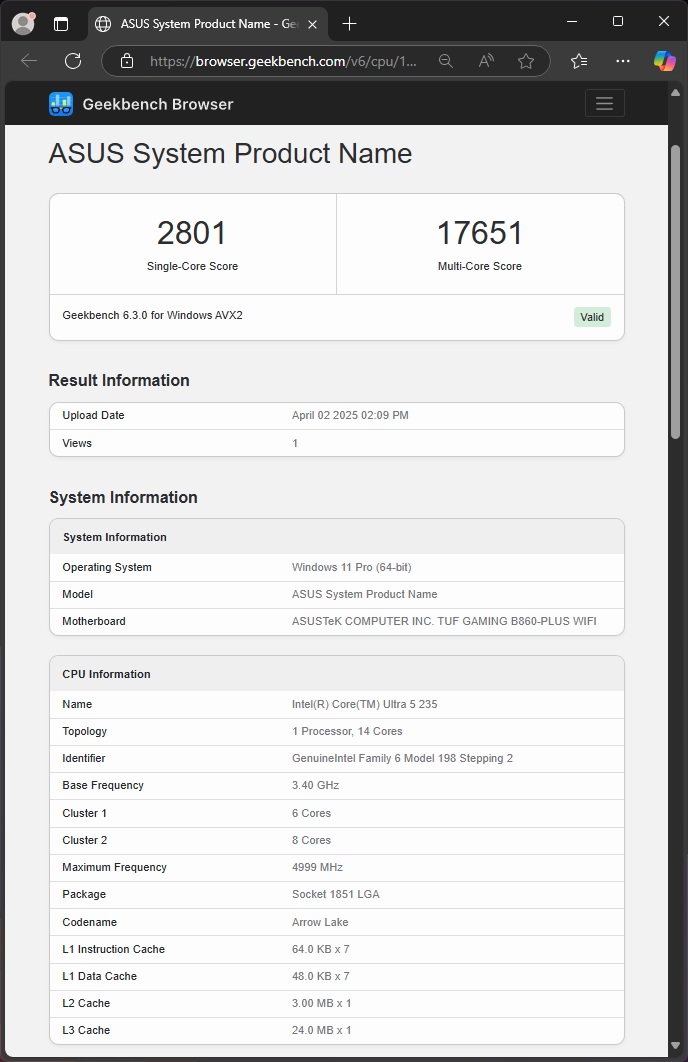Expand the hamburger navigation menu
This screenshot has height=1062, width=688.
[605, 104]
